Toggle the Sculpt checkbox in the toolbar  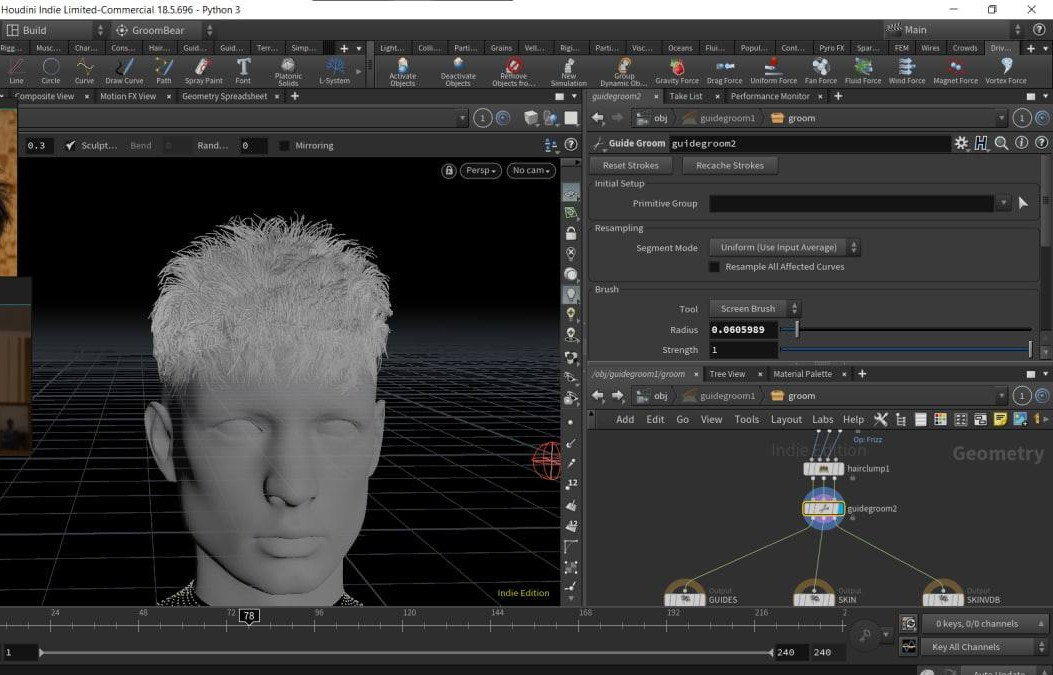[70, 146]
